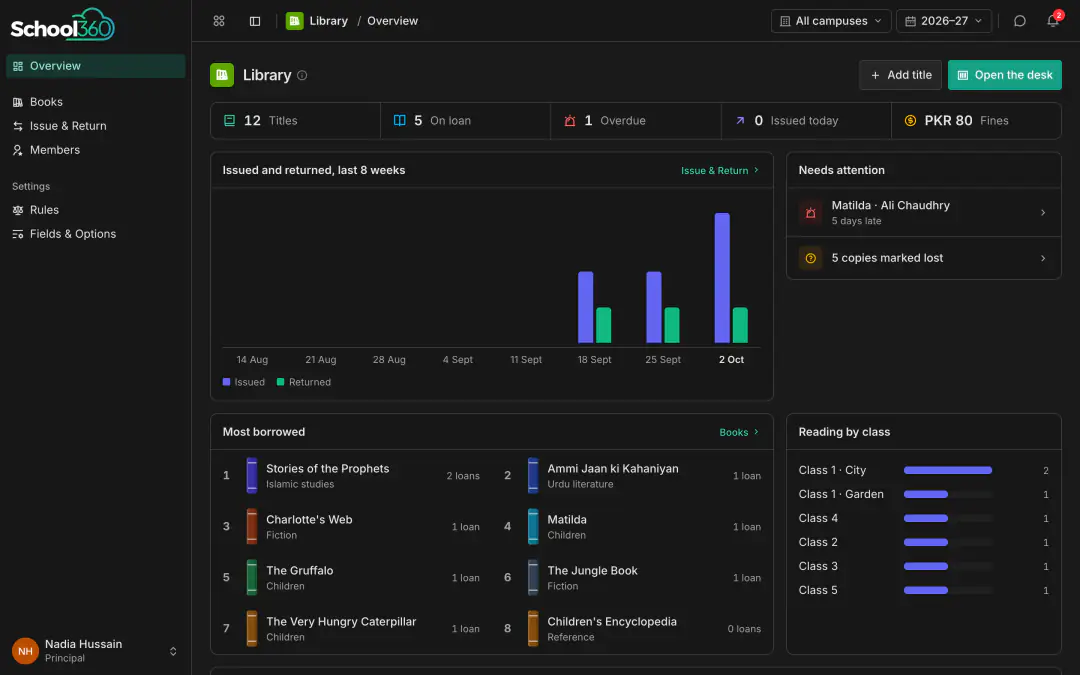Follow the Issue & Return chart link
The image size is (1080, 675).
720,171
